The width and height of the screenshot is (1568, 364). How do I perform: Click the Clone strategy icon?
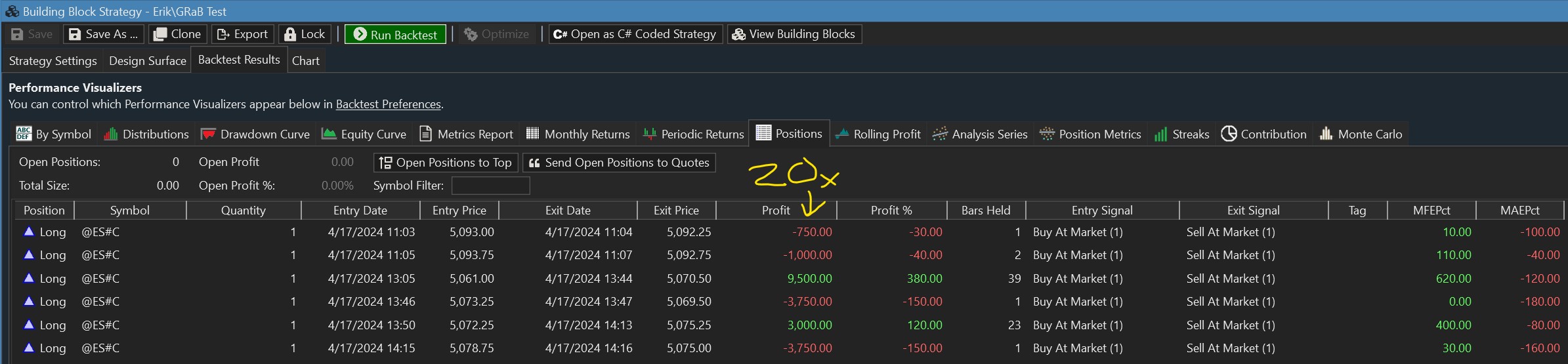pos(159,34)
